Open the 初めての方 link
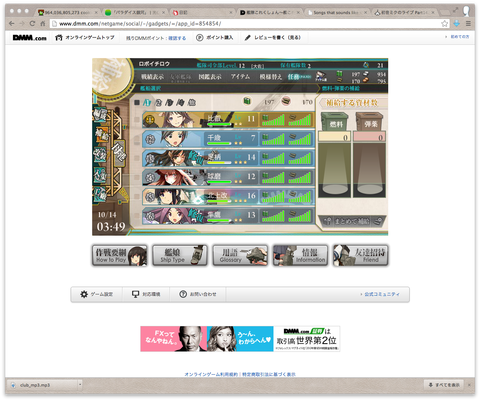This screenshot has height=401, width=480. 459,37
